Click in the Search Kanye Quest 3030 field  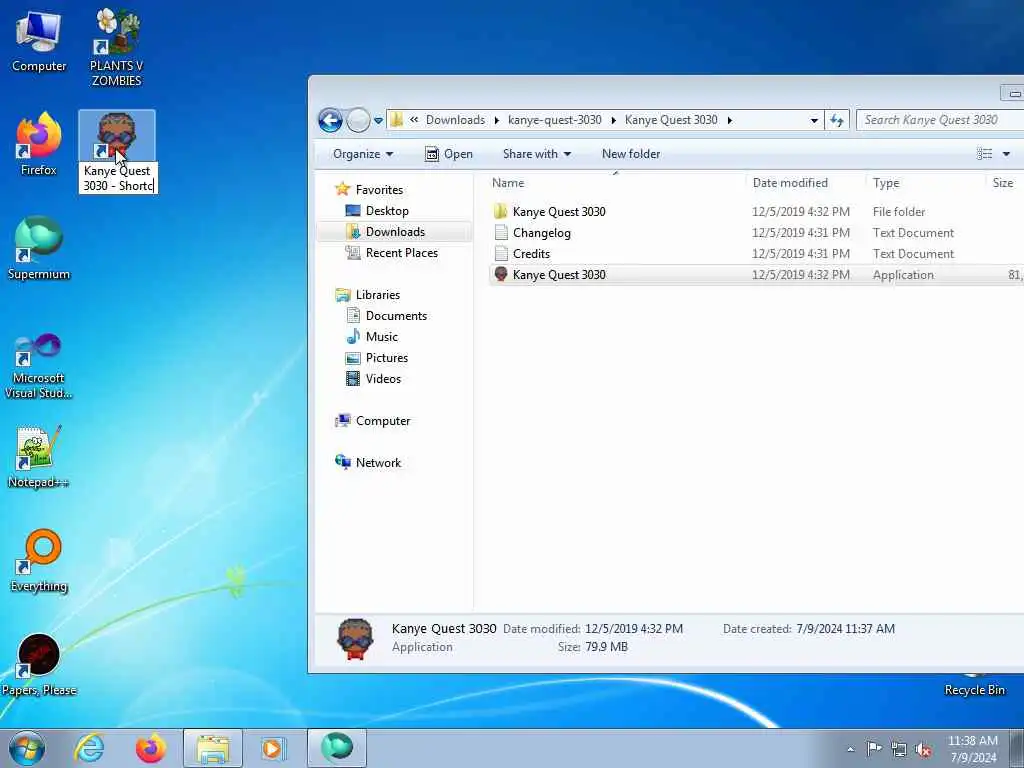pyautogui.click(x=939, y=120)
